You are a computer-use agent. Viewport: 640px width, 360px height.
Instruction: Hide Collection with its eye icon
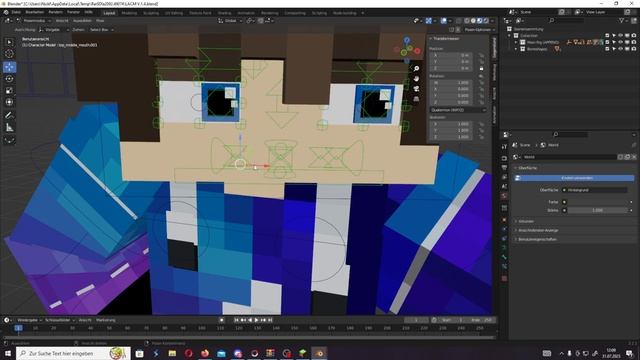coord(620,36)
